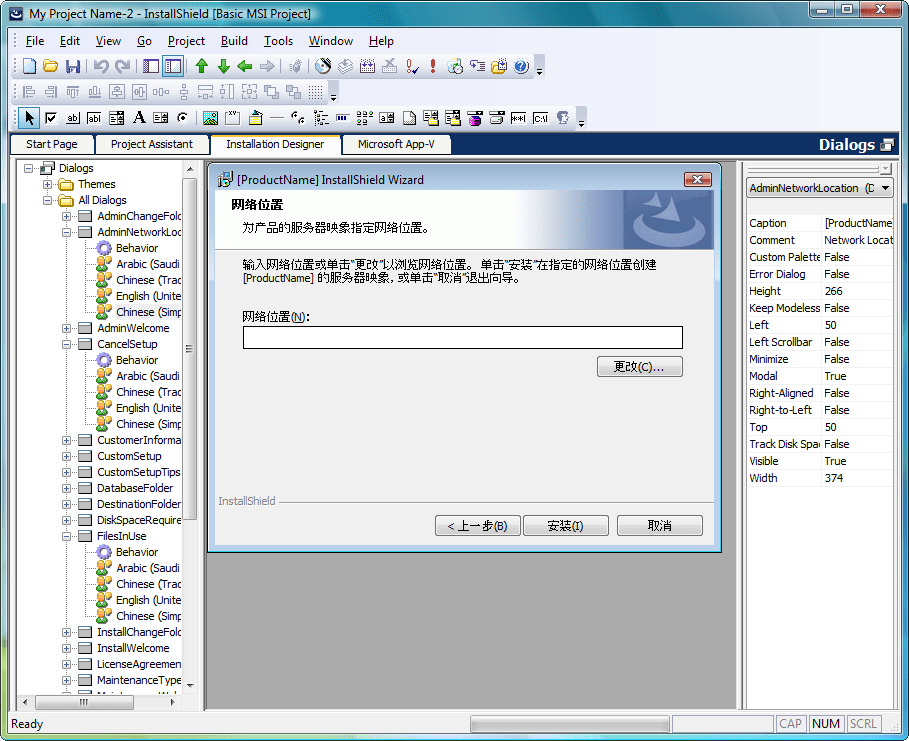Select the Volume Cost List control tool
The width and height of the screenshot is (909, 741).
click(475, 118)
